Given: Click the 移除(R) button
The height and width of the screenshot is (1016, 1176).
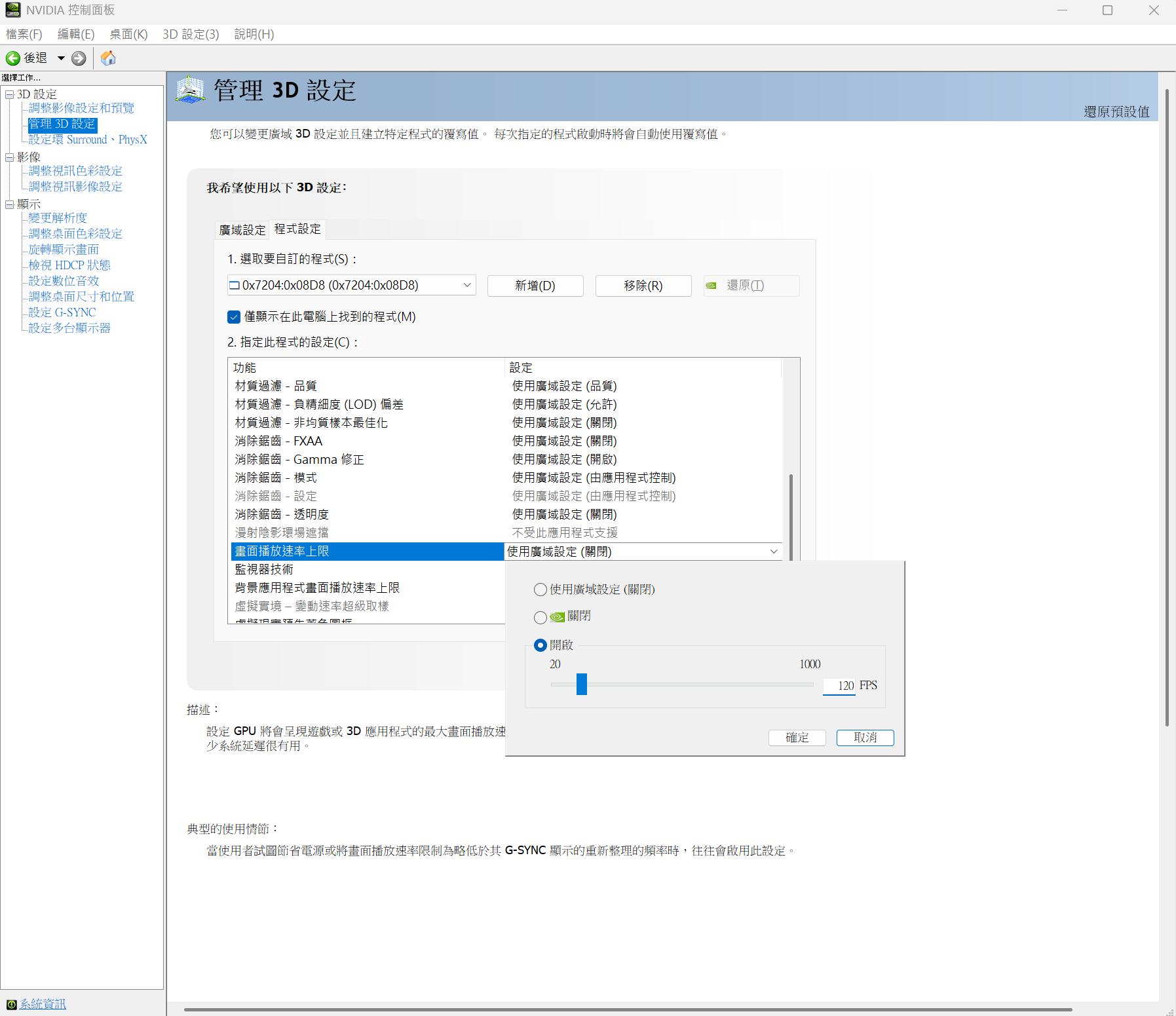Looking at the screenshot, I should pyautogui.click(x=643, y=286).
